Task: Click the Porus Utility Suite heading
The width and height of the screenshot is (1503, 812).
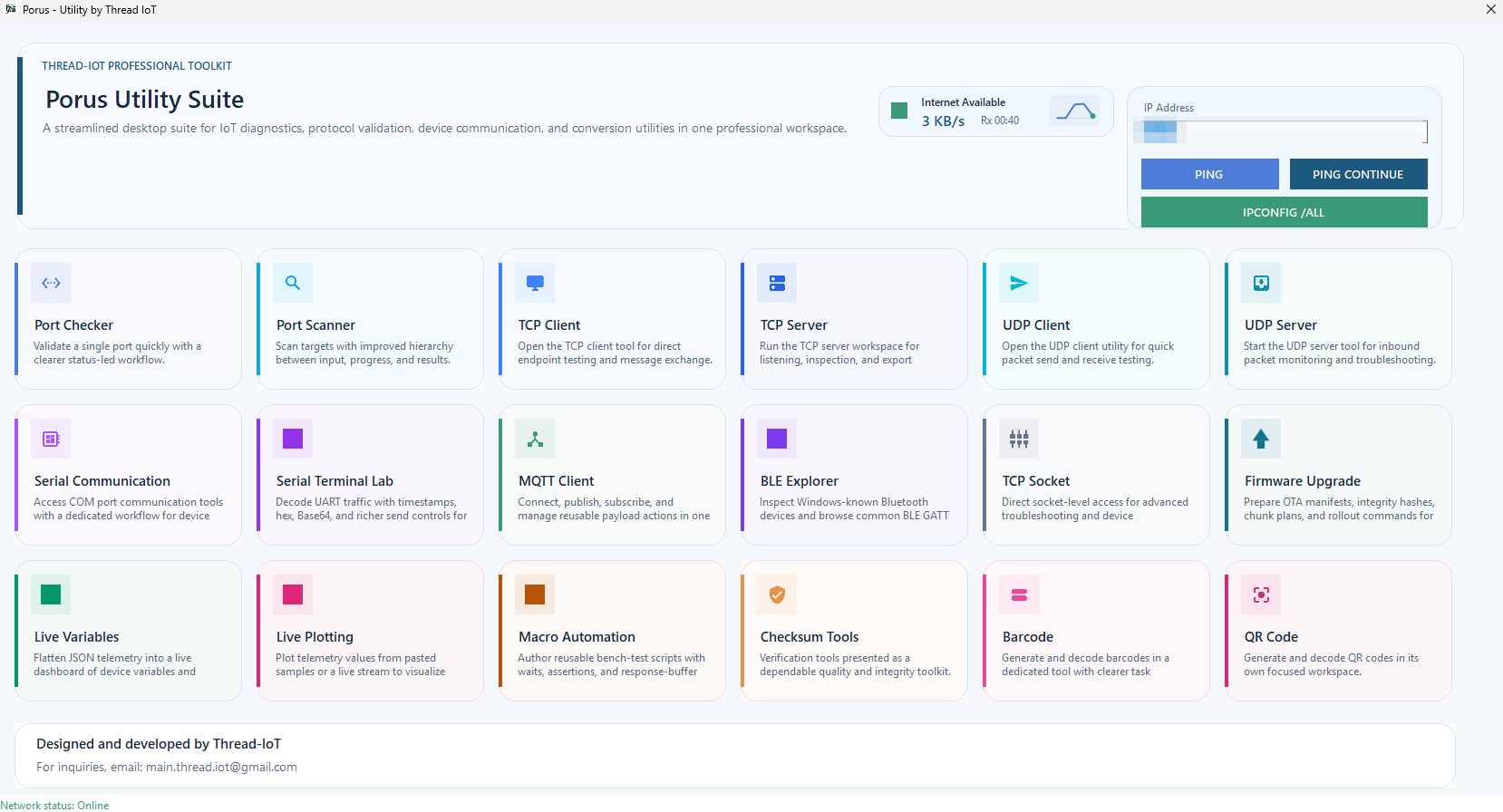Action: pos(145,100)
